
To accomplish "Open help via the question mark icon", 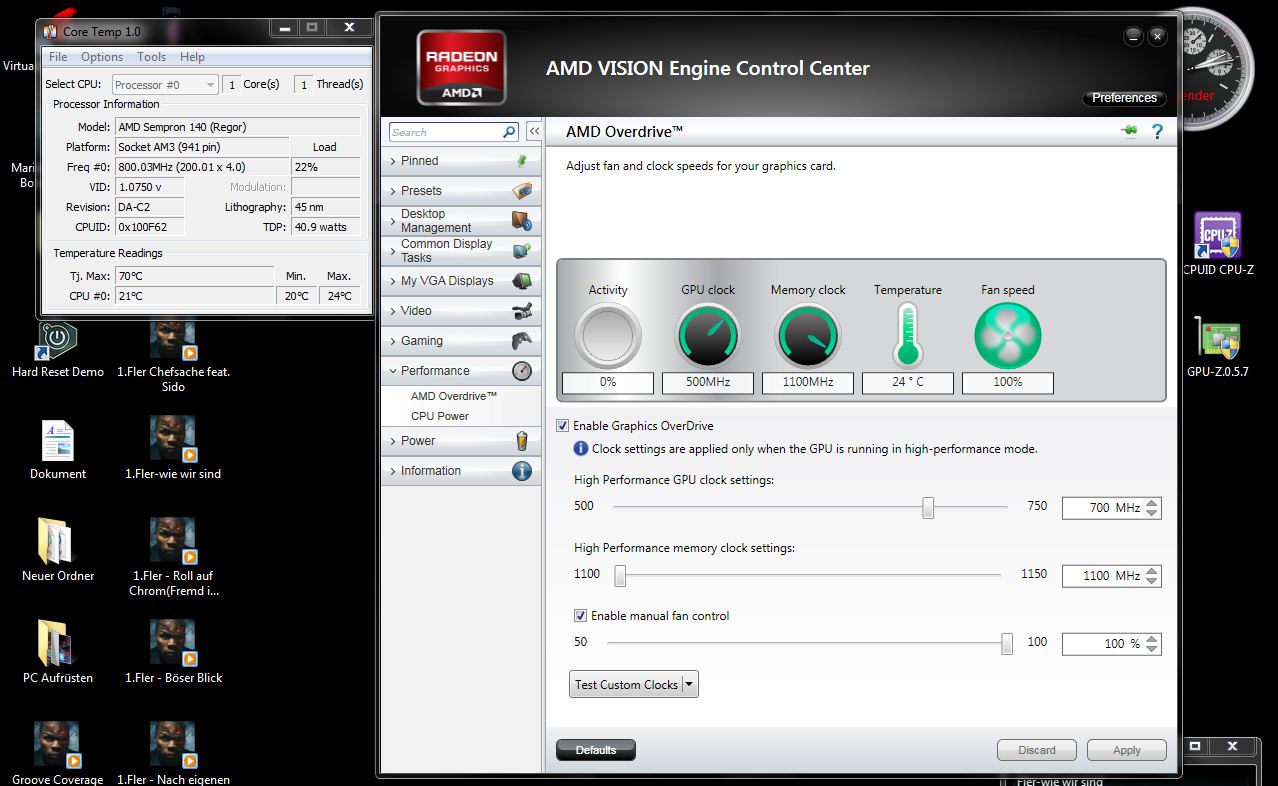I will pos(1157,131).
